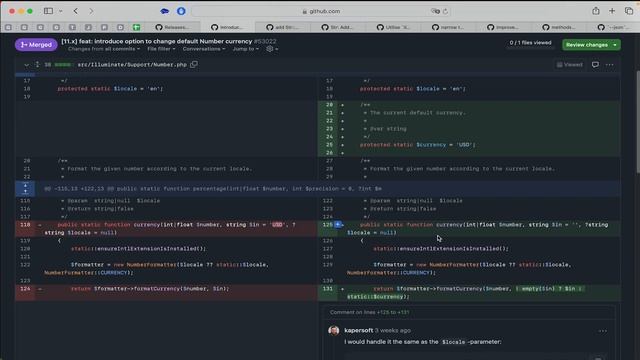Open more options for Number.php file
Image resolution: width=640 pixels, height=360 pixels.
tap(609, 64)
